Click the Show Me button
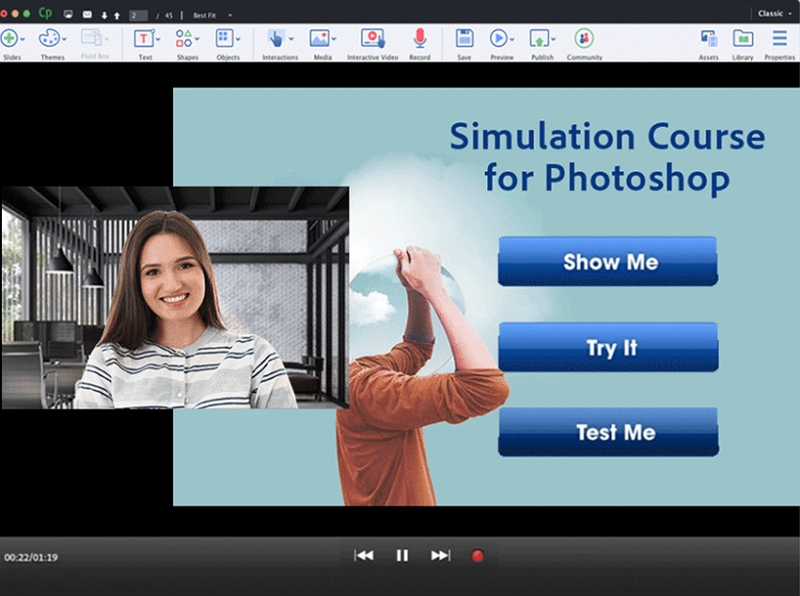800x596 pixels. 608,261
